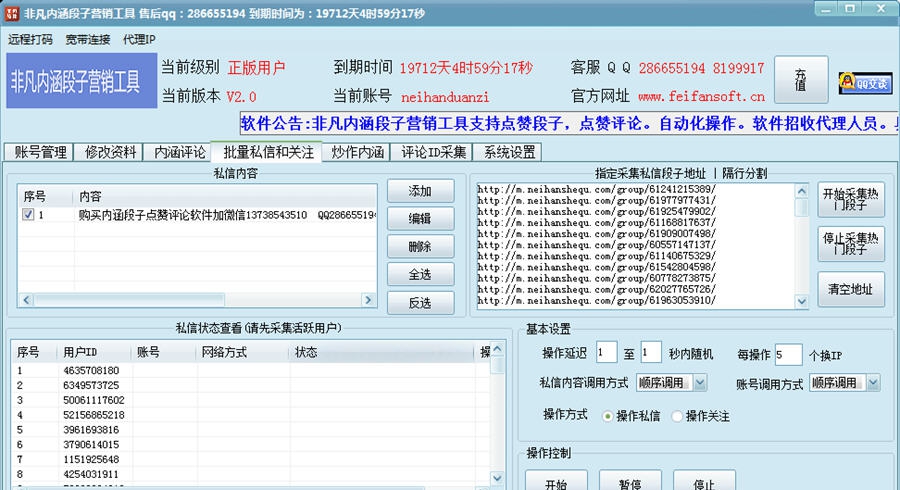Open the 远程打码 menu
This screenshot has height=490, width=900.
pos(30,40)
